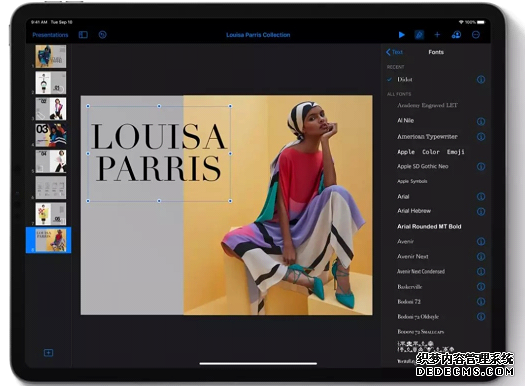Go back to Presentations
This screenshot has width=525, height=386.
[x=50, y=35]
